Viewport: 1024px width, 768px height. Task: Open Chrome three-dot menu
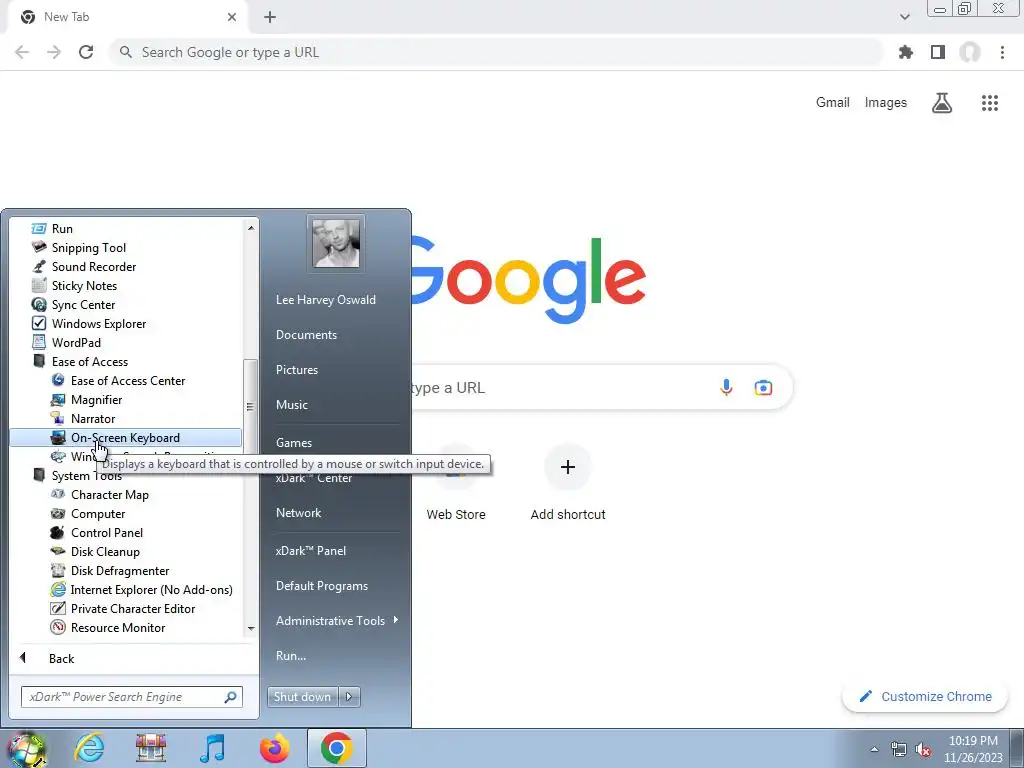(1002, 52)
